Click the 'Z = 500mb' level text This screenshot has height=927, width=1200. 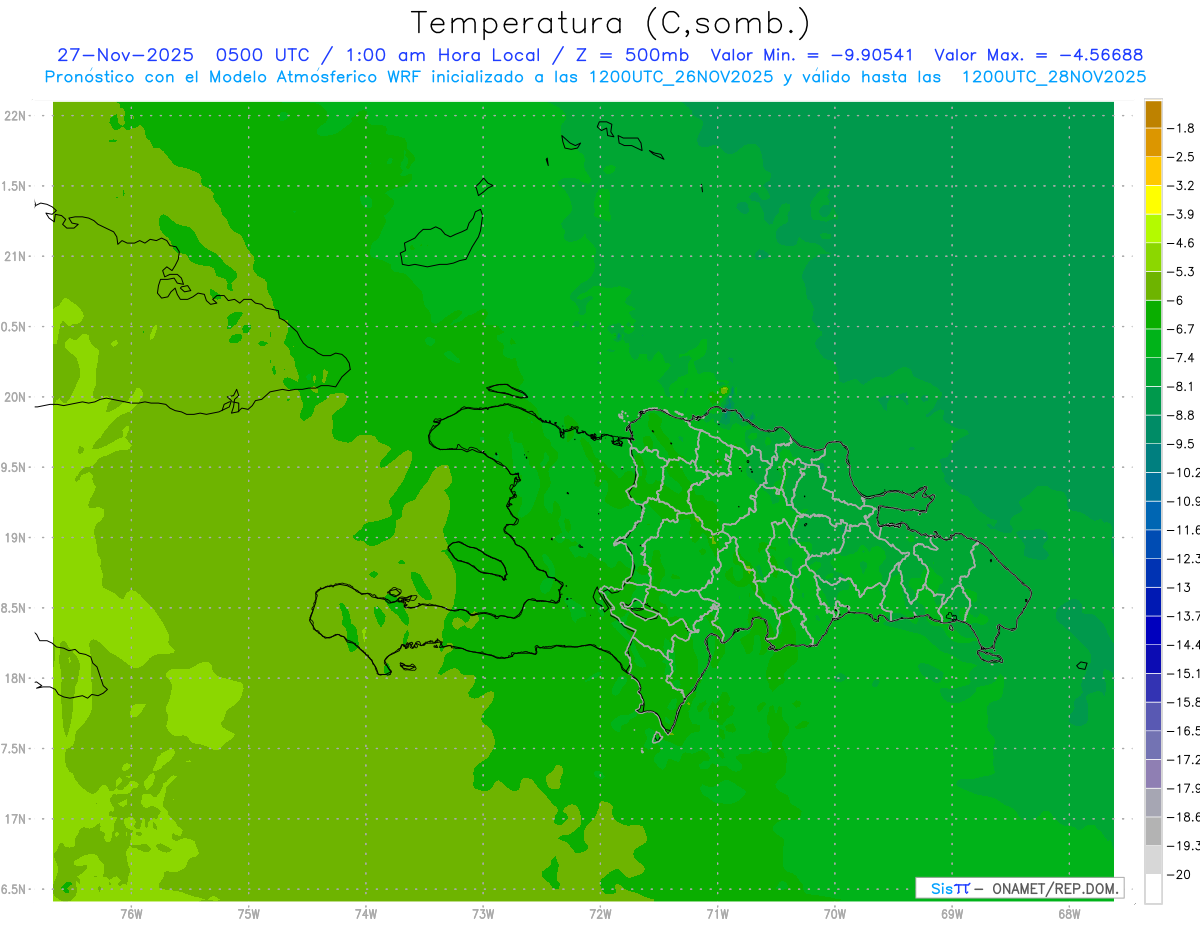pyautogui.click(x=632, y=55)
